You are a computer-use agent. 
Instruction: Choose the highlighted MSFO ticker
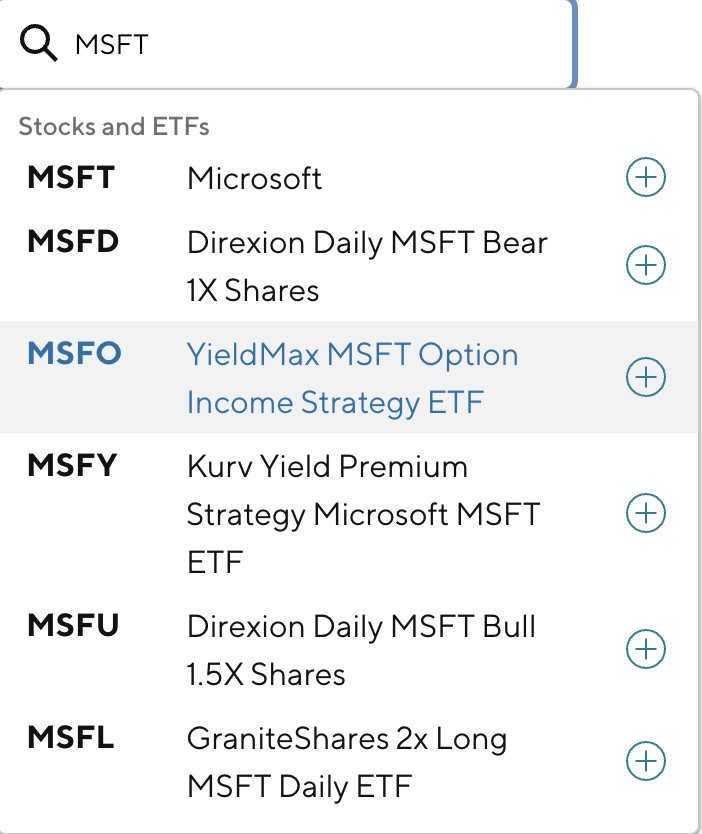[74, 354]
